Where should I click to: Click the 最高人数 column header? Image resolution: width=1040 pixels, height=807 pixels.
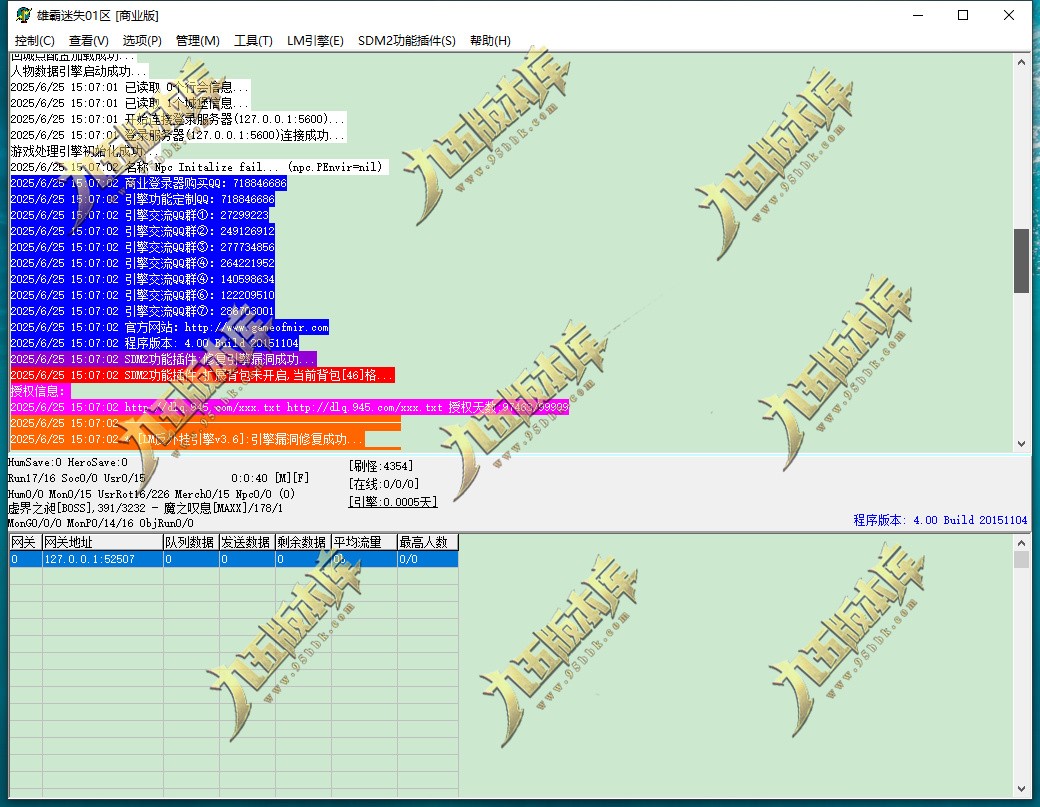pos(428,542)
